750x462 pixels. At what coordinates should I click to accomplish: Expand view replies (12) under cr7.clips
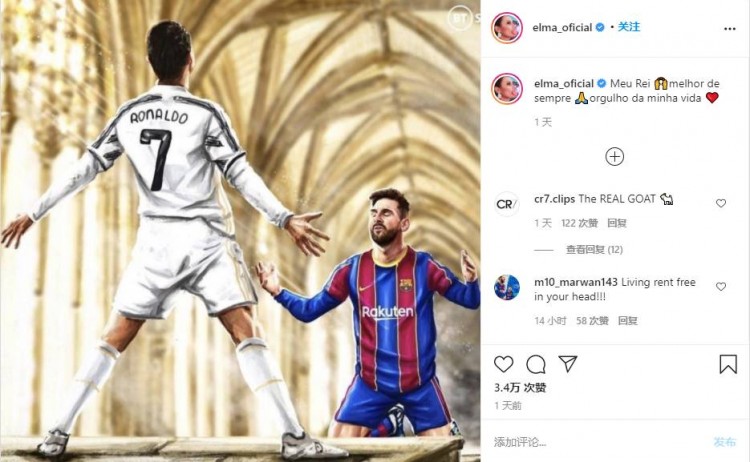pos(595,250)
